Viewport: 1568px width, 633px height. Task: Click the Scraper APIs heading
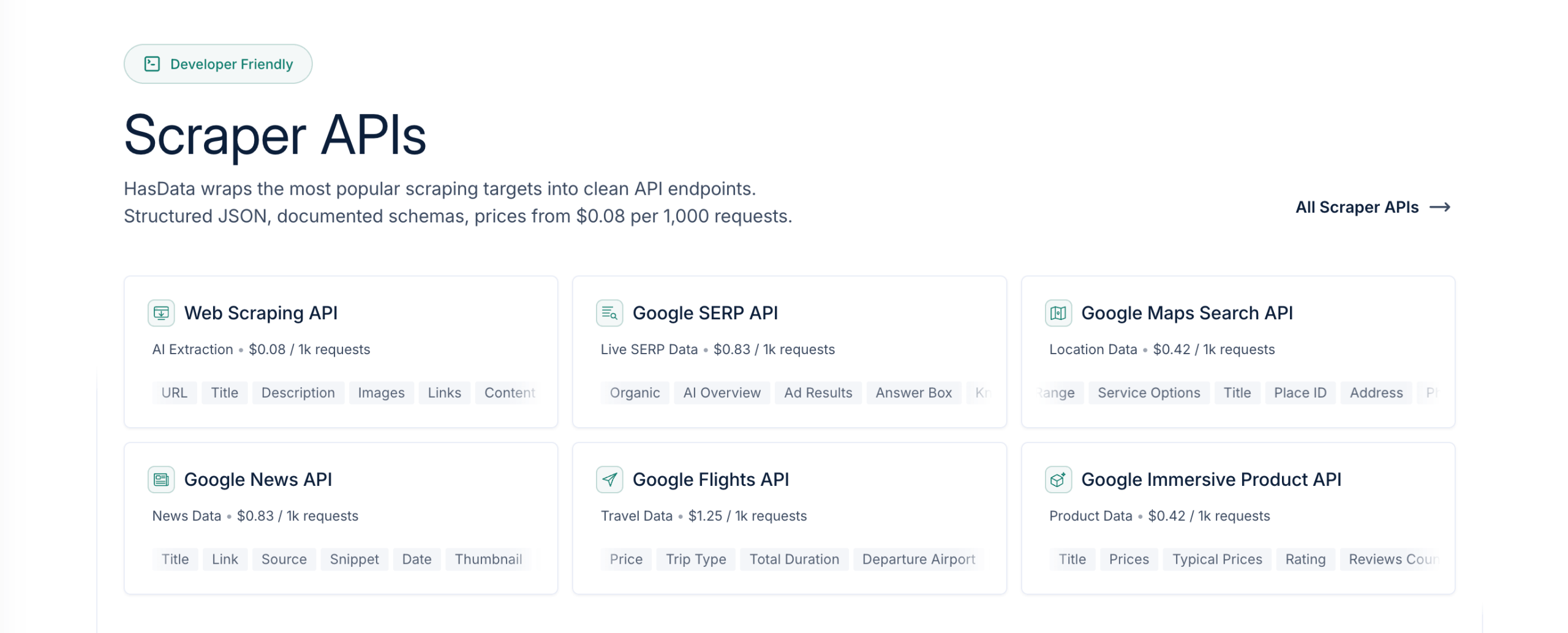[x=275, y=135]
